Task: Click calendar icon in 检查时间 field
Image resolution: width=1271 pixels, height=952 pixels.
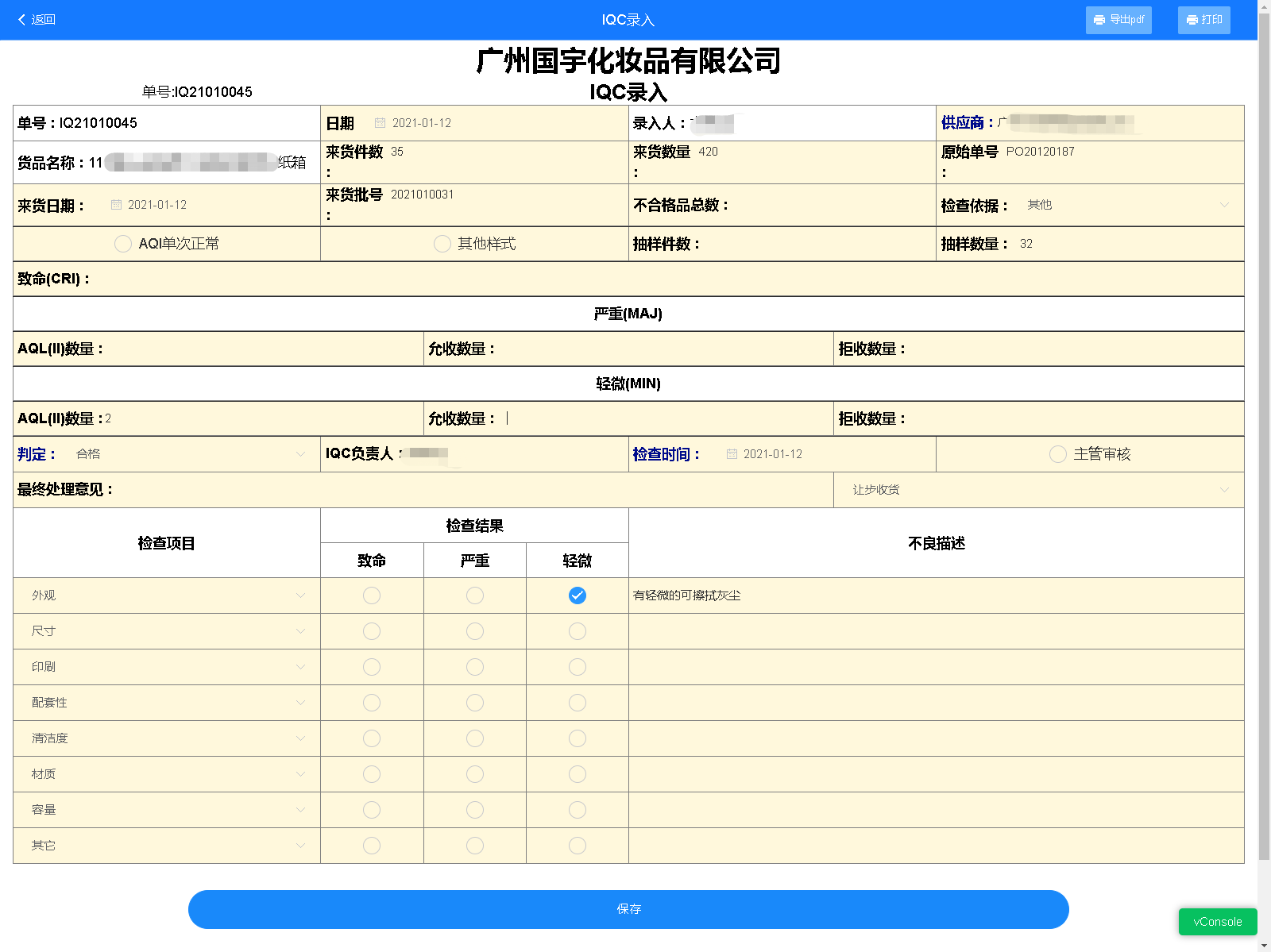Action: pyautogui.click(x=732, y=454)
